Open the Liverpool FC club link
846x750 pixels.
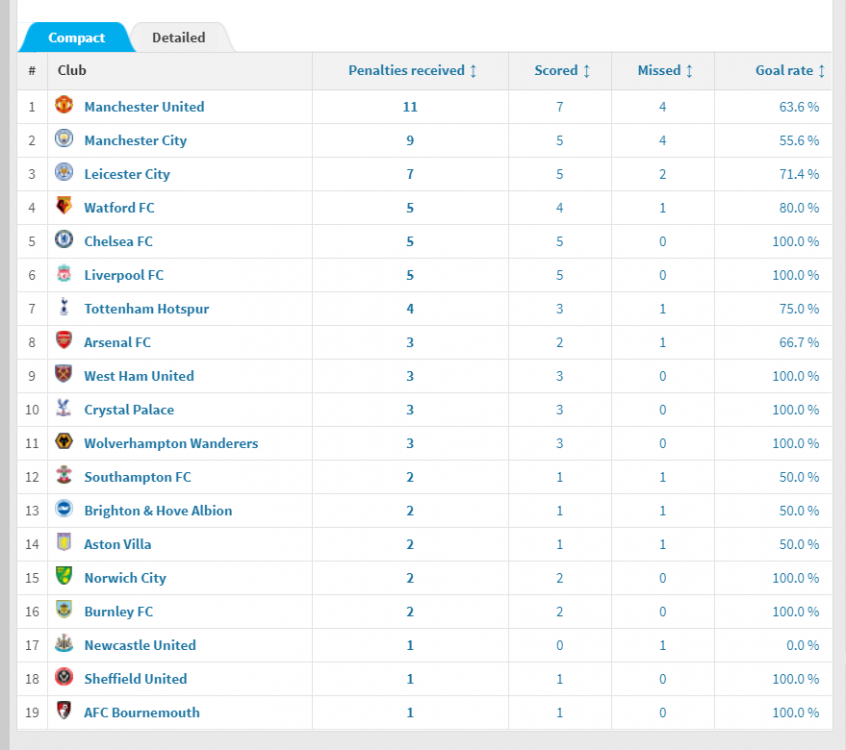(x=123, y=275)
